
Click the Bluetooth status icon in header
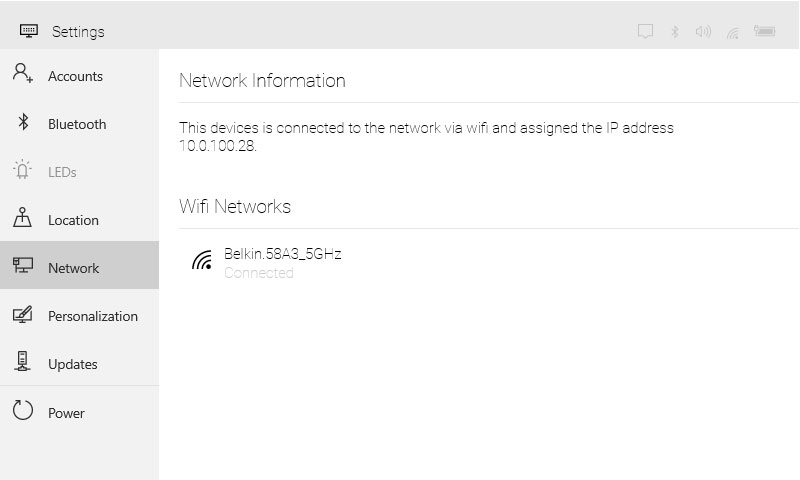[x=674, y=32]
